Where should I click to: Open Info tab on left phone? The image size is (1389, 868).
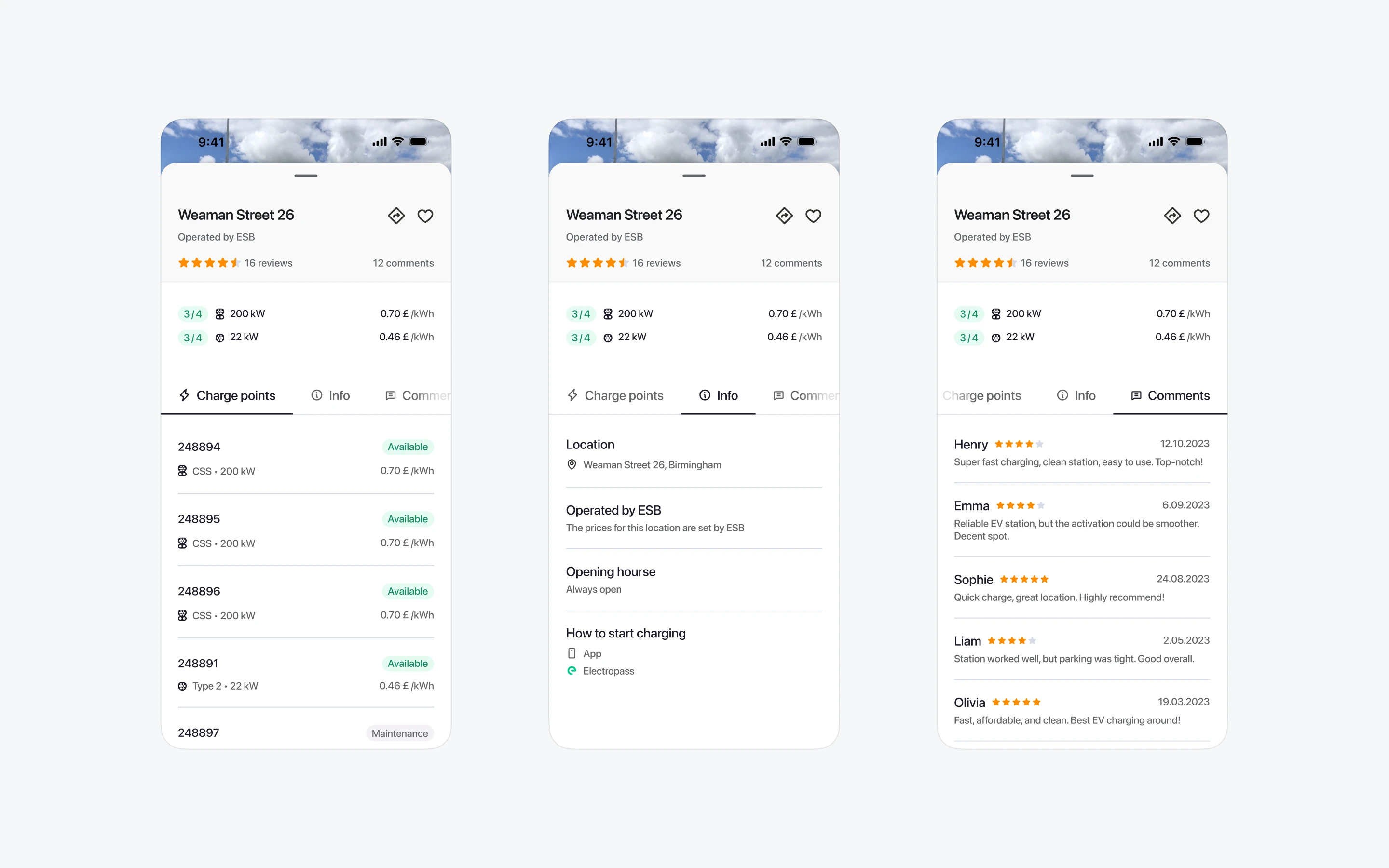(330, 395)
